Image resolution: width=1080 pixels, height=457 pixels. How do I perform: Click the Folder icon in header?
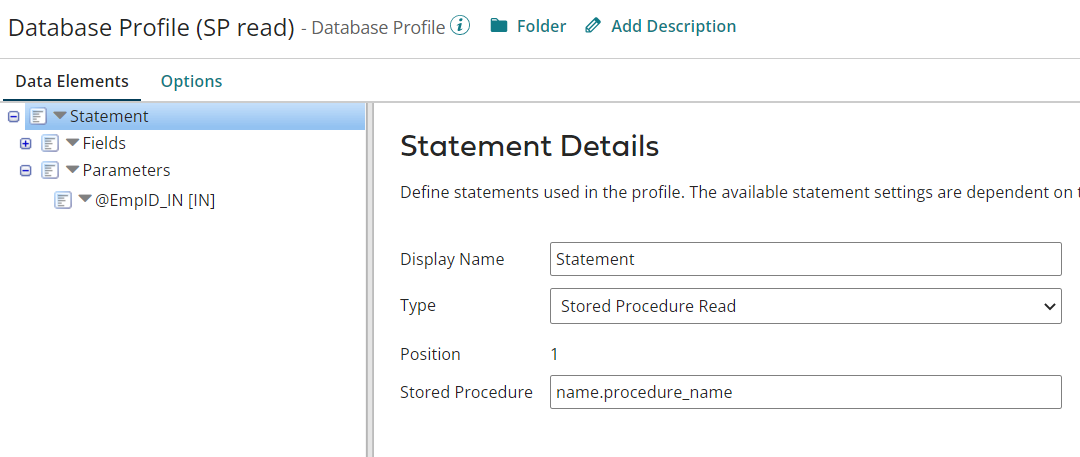tap(499, 26)
